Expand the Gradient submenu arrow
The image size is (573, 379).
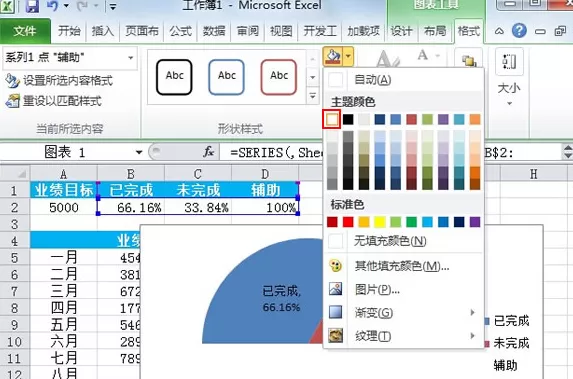[473, 312]
